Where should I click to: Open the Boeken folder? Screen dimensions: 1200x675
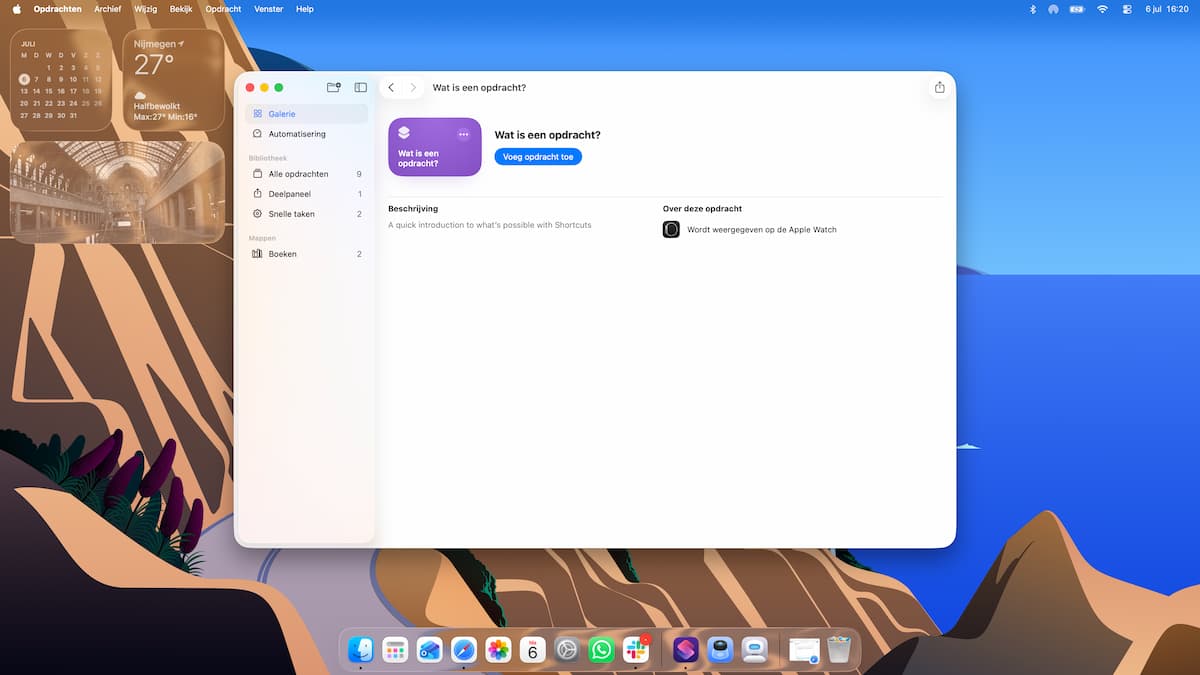(306, 254)
